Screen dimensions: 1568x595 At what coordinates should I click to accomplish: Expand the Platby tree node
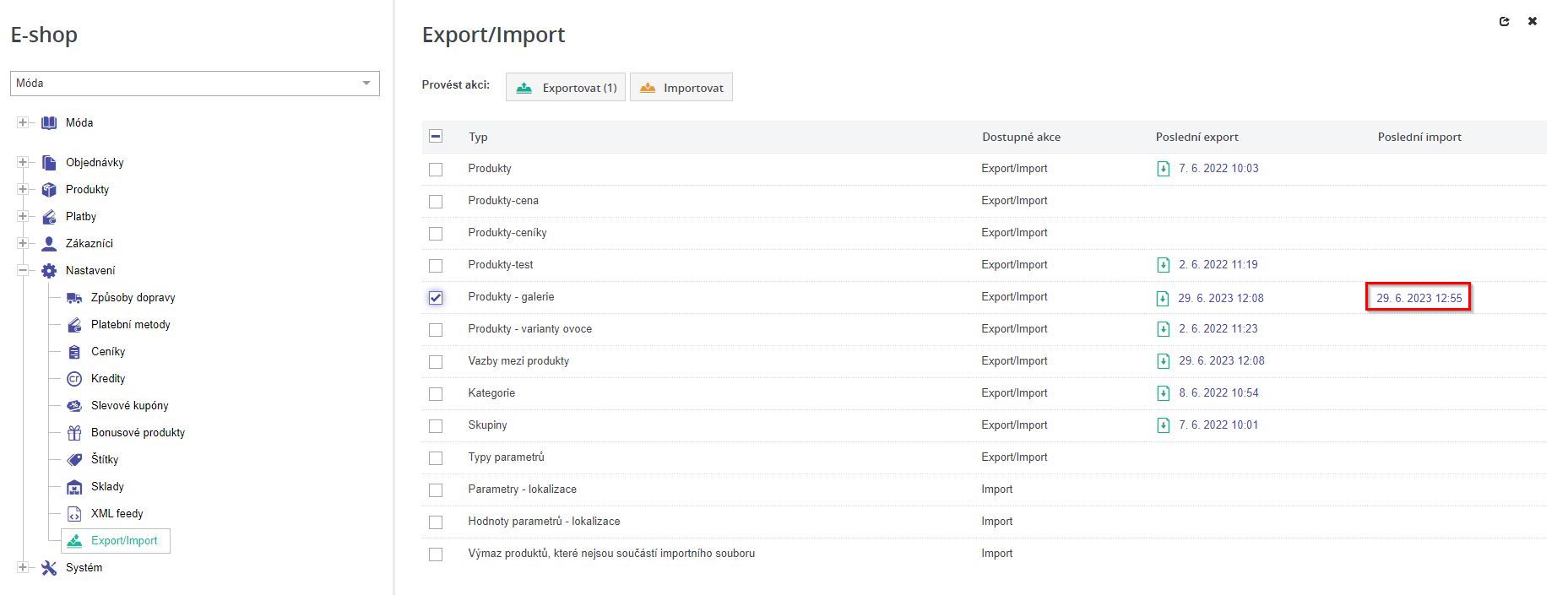click(x=23, y=216)
